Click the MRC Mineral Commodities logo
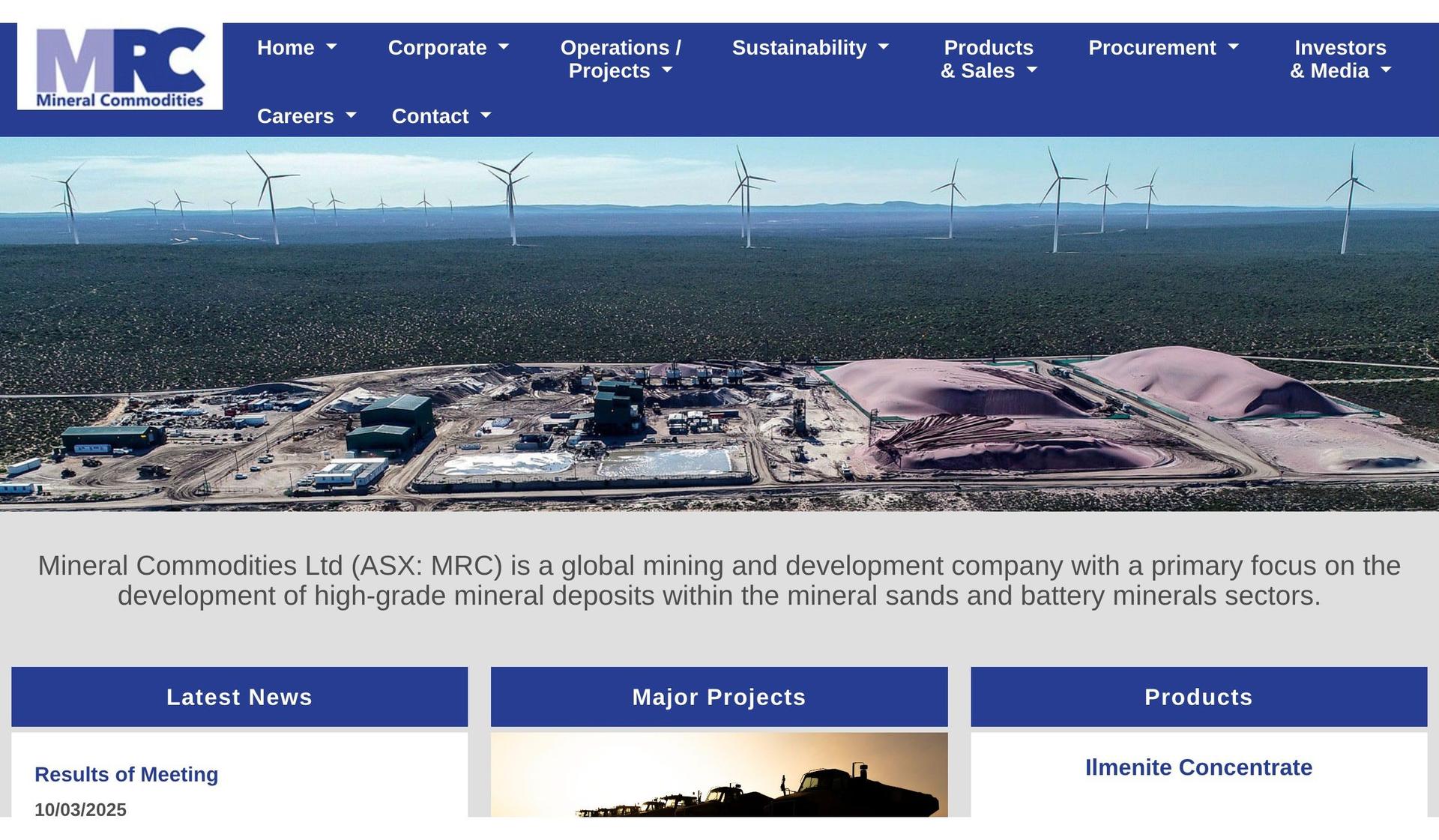 pos(120,67)
